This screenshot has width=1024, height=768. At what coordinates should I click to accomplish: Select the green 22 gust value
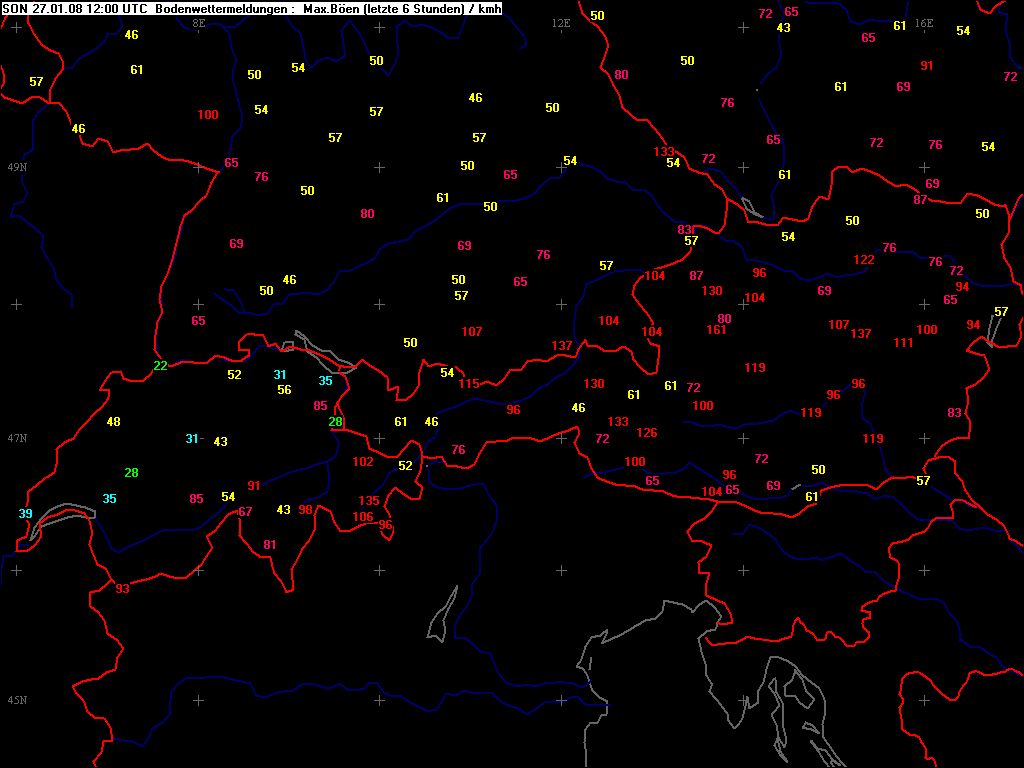160,366
